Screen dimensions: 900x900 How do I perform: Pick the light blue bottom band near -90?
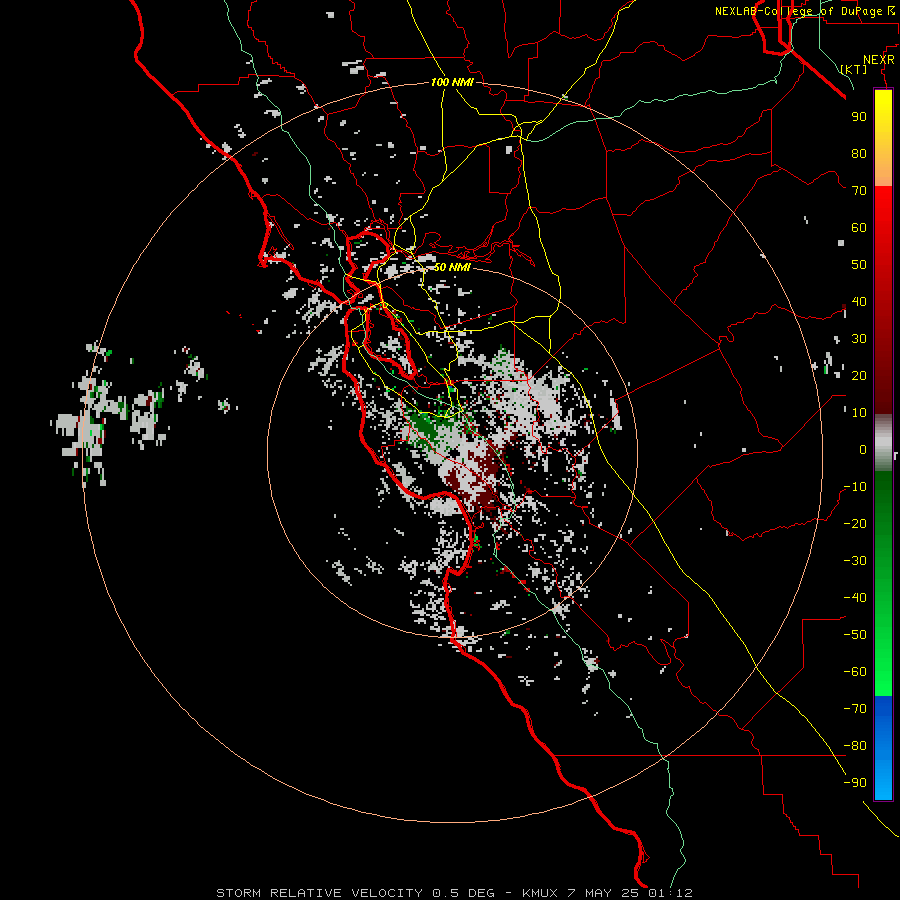tap(883, 778)
